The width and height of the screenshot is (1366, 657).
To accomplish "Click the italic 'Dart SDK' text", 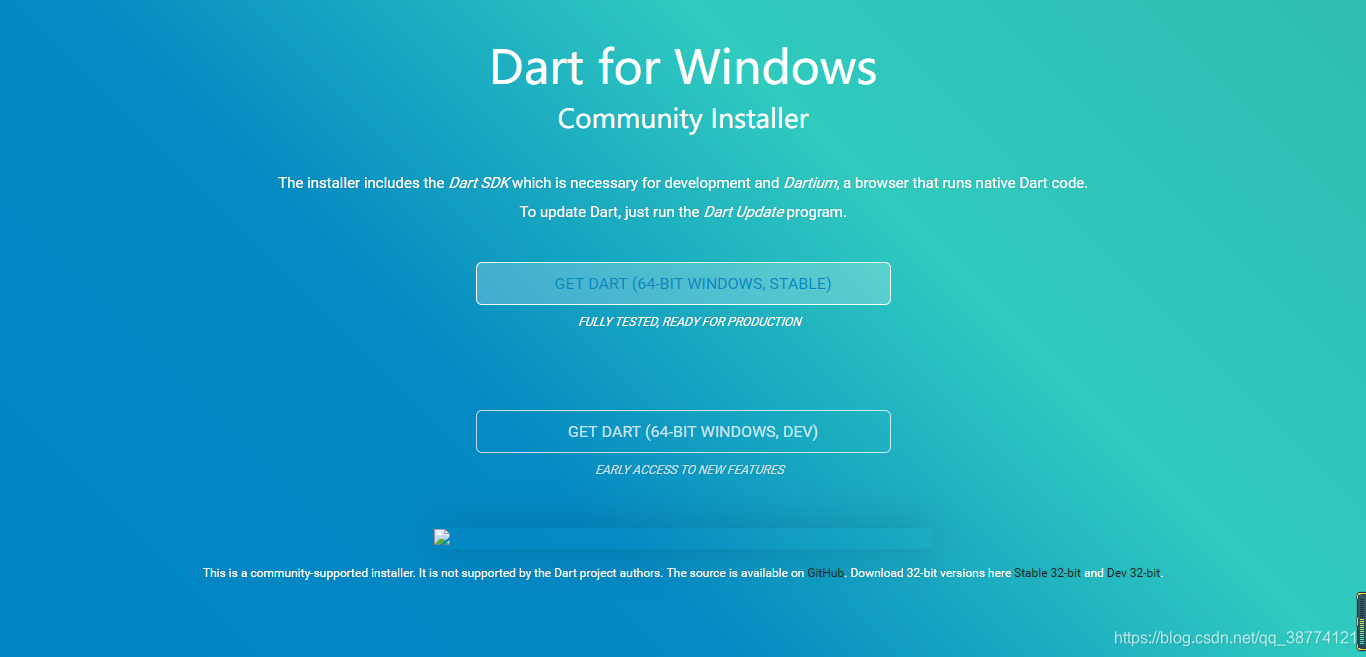I will tap(479, 183).
